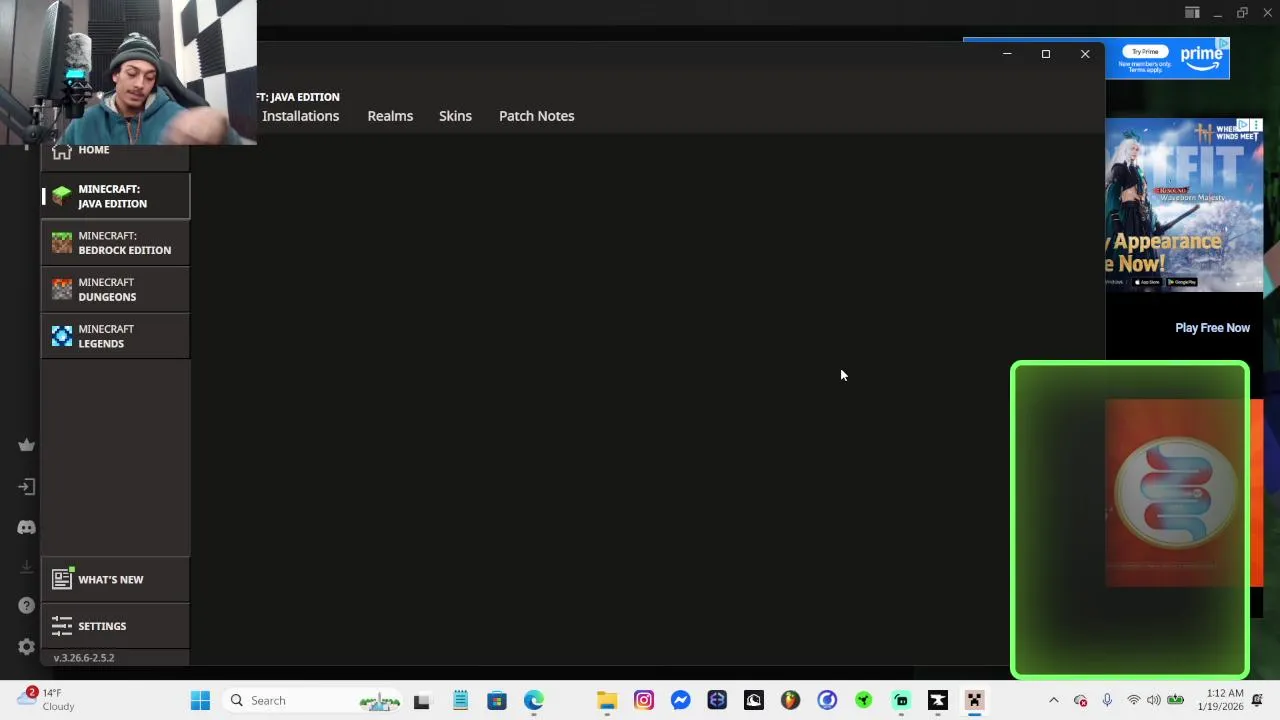Open Notepad from the taskbar
Screen dimensions: 1280x720
click(x=460, y=700)
